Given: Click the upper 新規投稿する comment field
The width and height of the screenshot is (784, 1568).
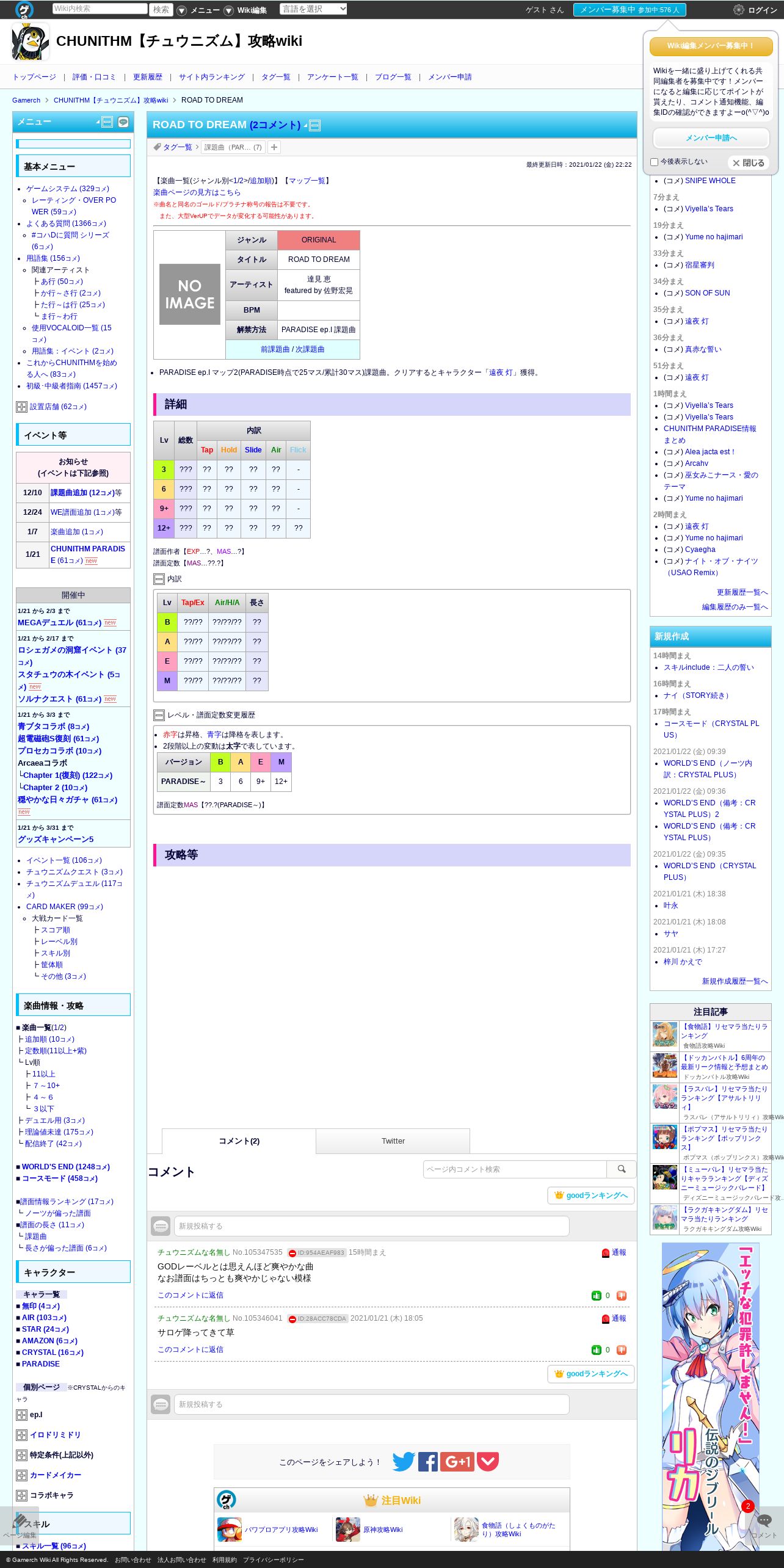Looking at the screenshot, I should click(x=372, y=1226).
